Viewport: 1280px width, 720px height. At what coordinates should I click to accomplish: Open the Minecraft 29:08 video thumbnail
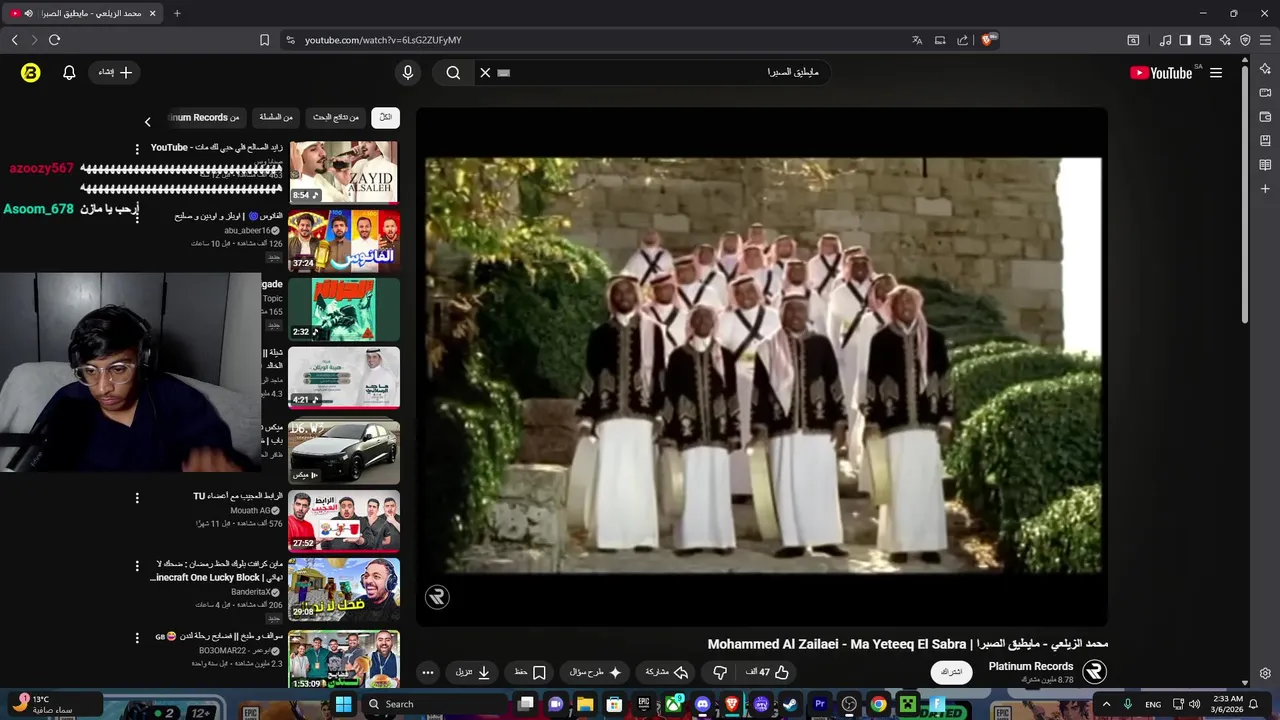point(344,590)
